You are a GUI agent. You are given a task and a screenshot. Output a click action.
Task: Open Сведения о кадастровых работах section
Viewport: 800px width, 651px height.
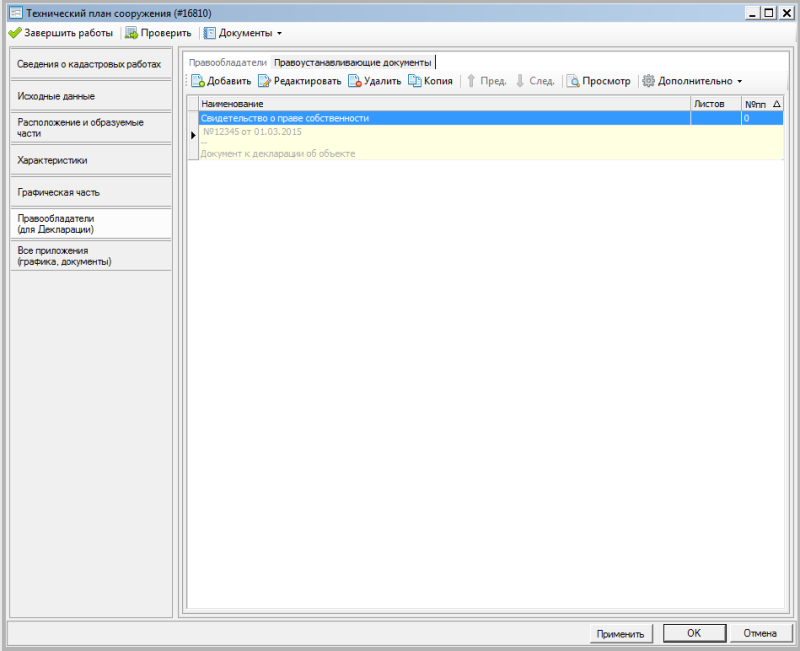[x=89, y=64]
